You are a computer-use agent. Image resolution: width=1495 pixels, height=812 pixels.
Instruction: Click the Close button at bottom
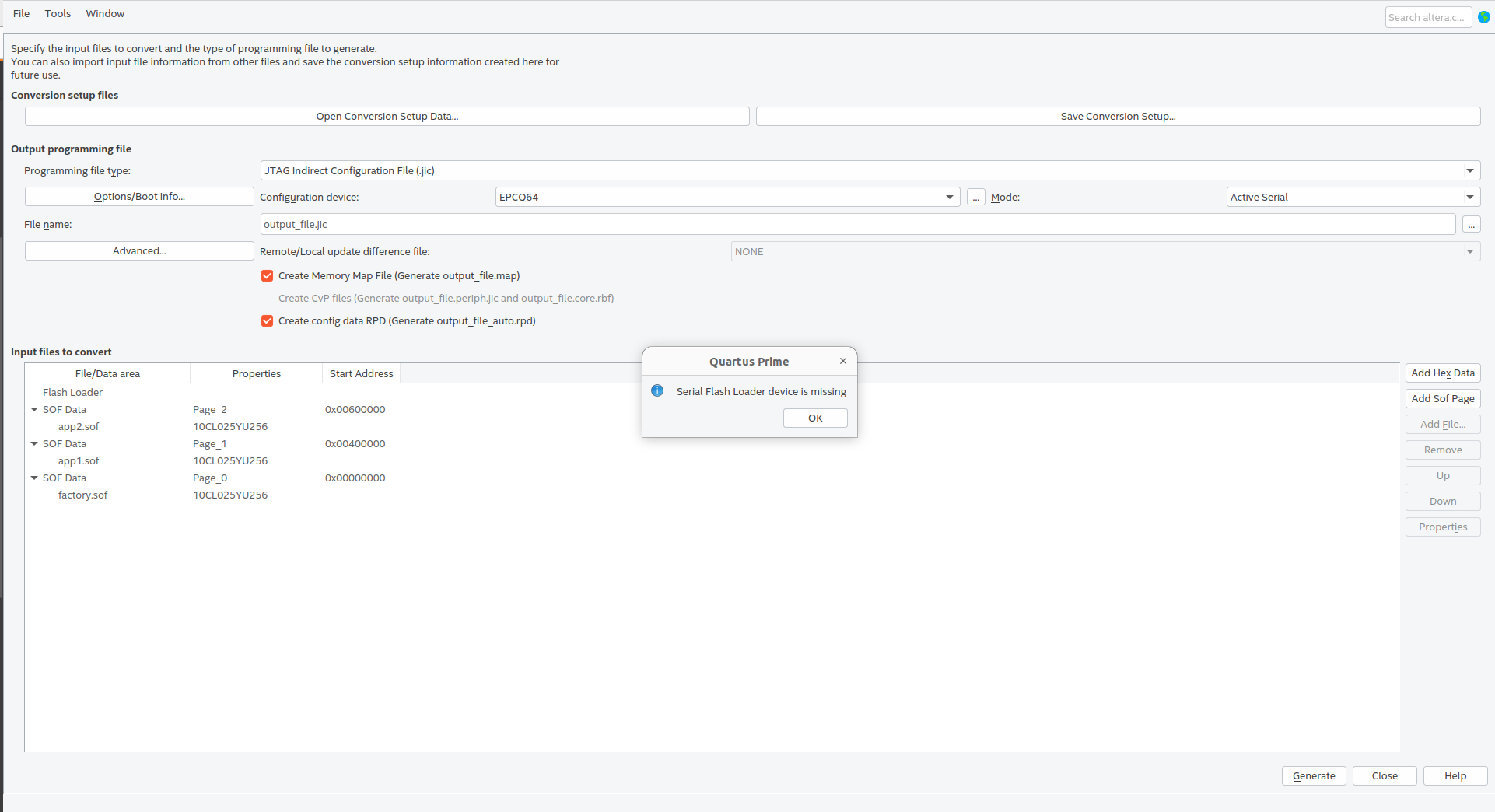click(1385, 776)
